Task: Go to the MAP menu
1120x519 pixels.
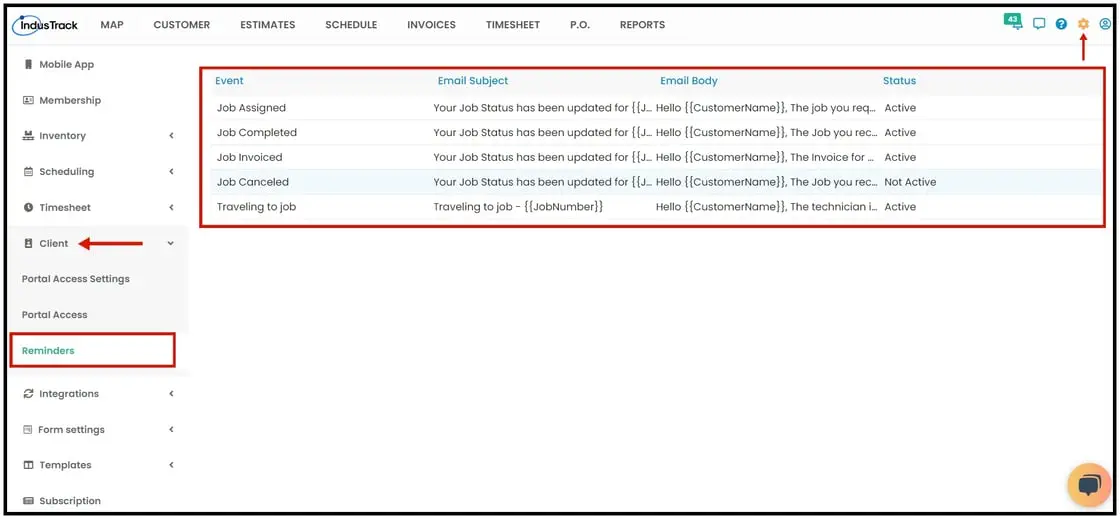Action: 111,24
